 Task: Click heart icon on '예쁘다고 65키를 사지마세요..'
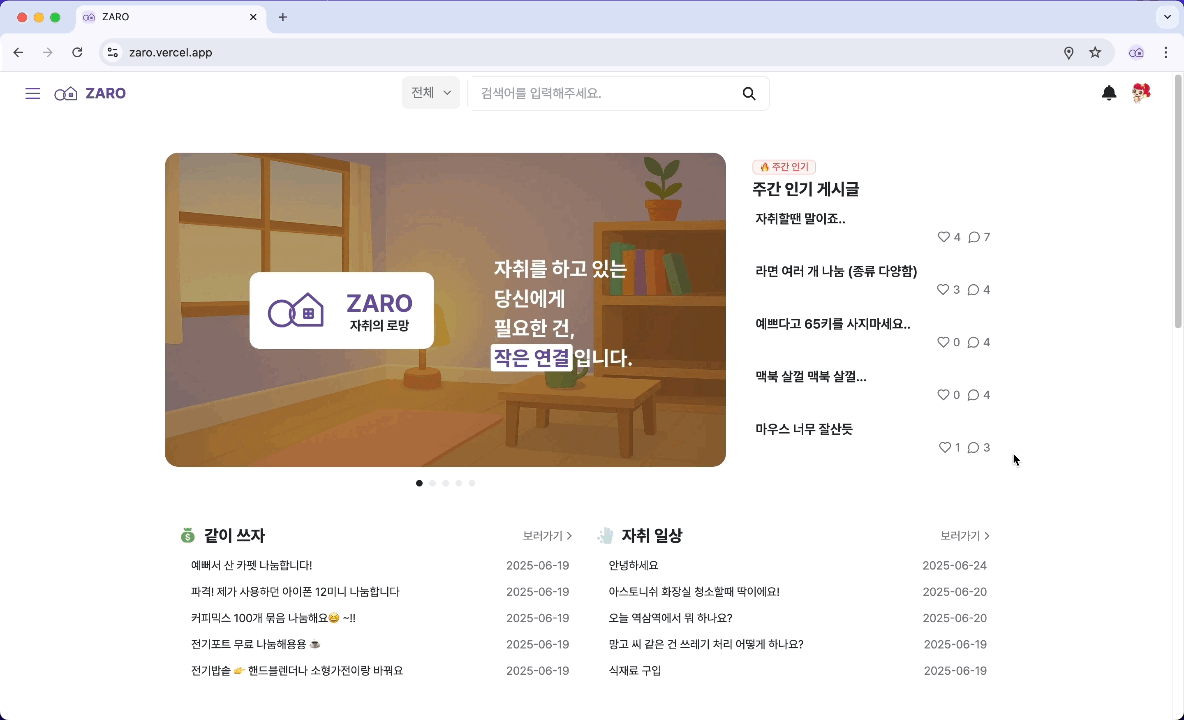(942, 343)
